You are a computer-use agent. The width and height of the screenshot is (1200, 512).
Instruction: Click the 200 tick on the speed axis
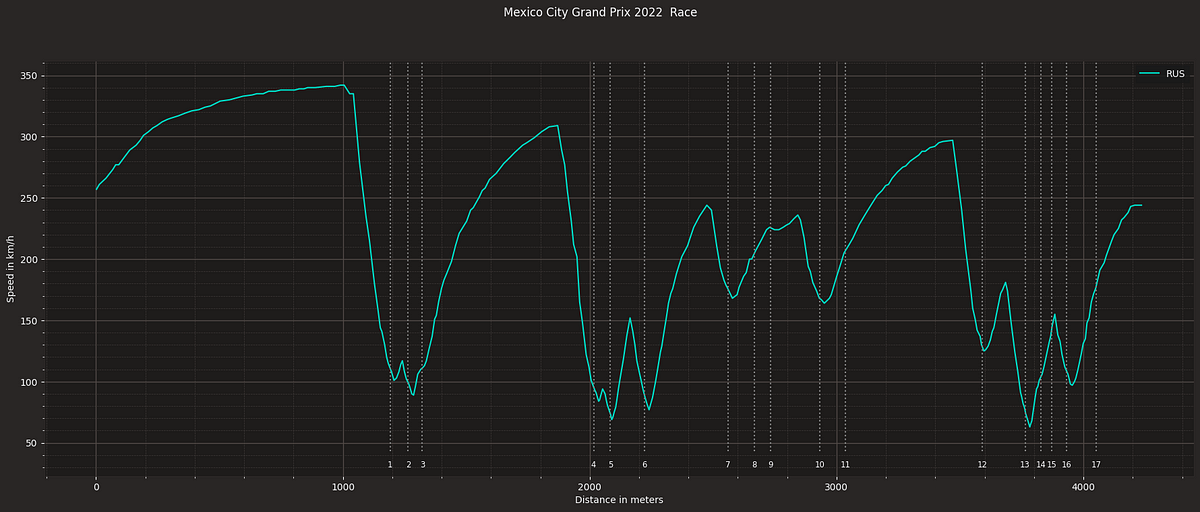pyautogui.click(x=27, y=260)
